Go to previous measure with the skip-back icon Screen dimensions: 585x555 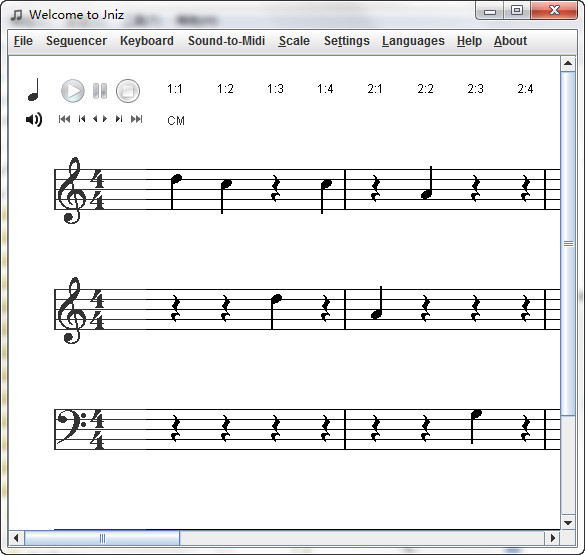tap(82, 119)
